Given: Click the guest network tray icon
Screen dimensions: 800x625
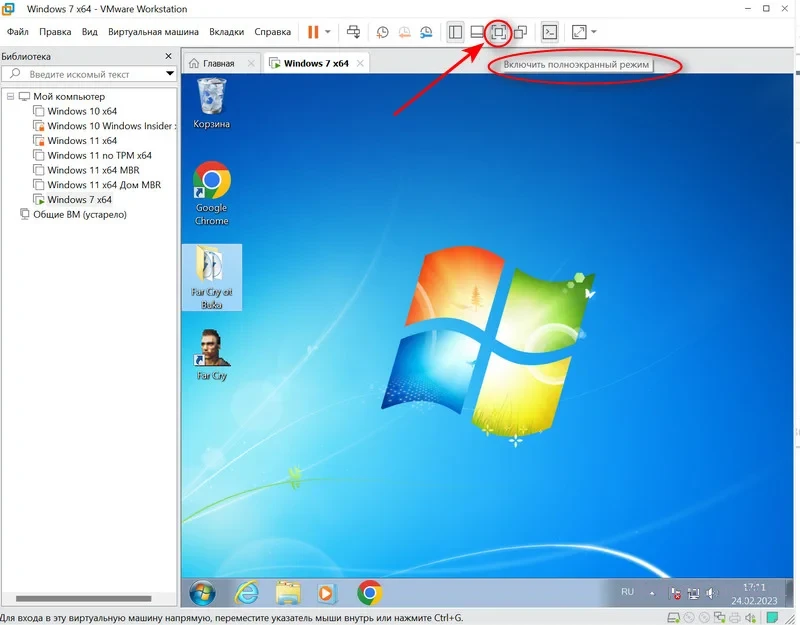Looking at the screenshot, I should click(693, 593).
